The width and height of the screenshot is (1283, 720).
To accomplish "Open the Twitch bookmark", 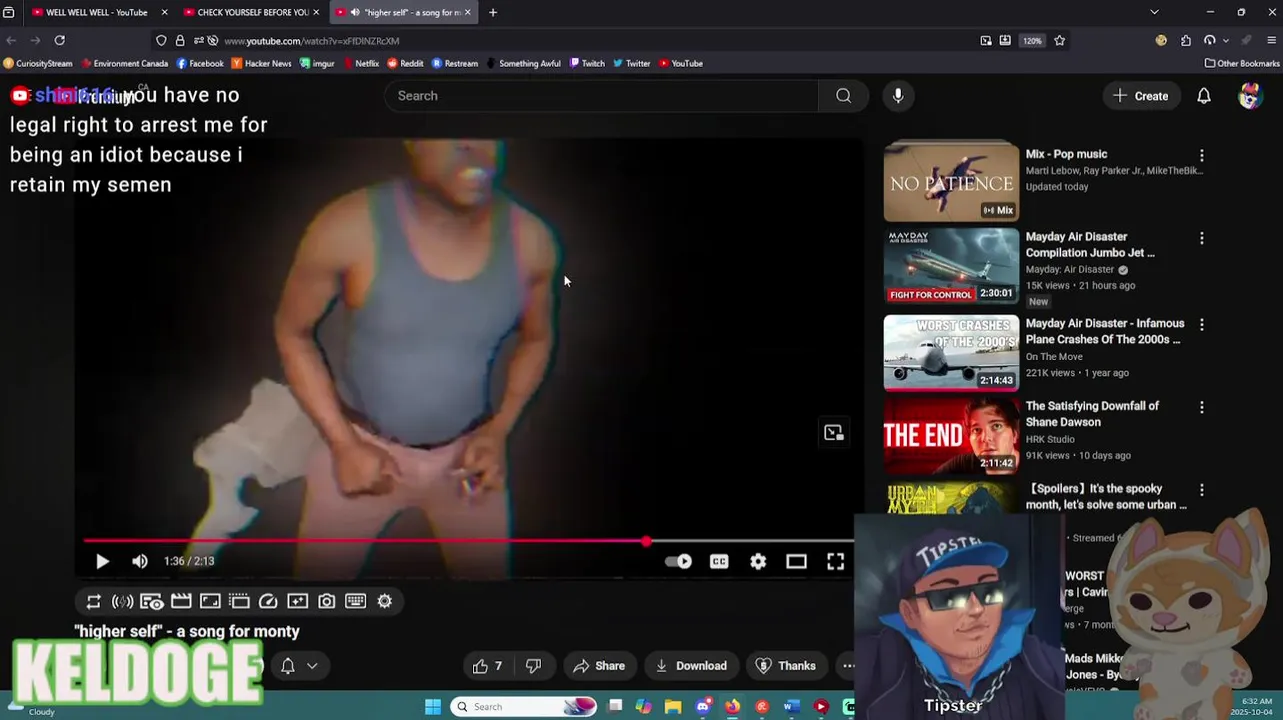I will pos(587,63).
